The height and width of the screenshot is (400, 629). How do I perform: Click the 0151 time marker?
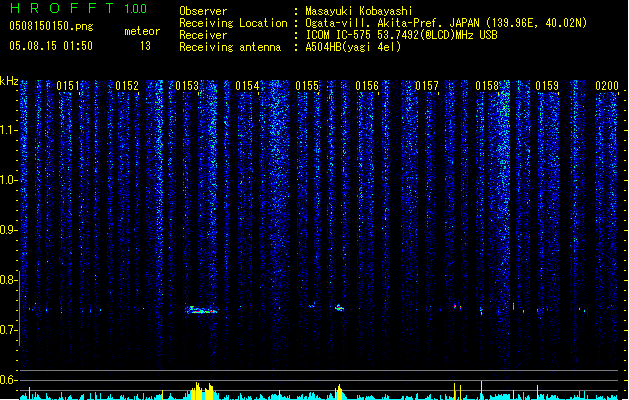[x=68, y=86]
